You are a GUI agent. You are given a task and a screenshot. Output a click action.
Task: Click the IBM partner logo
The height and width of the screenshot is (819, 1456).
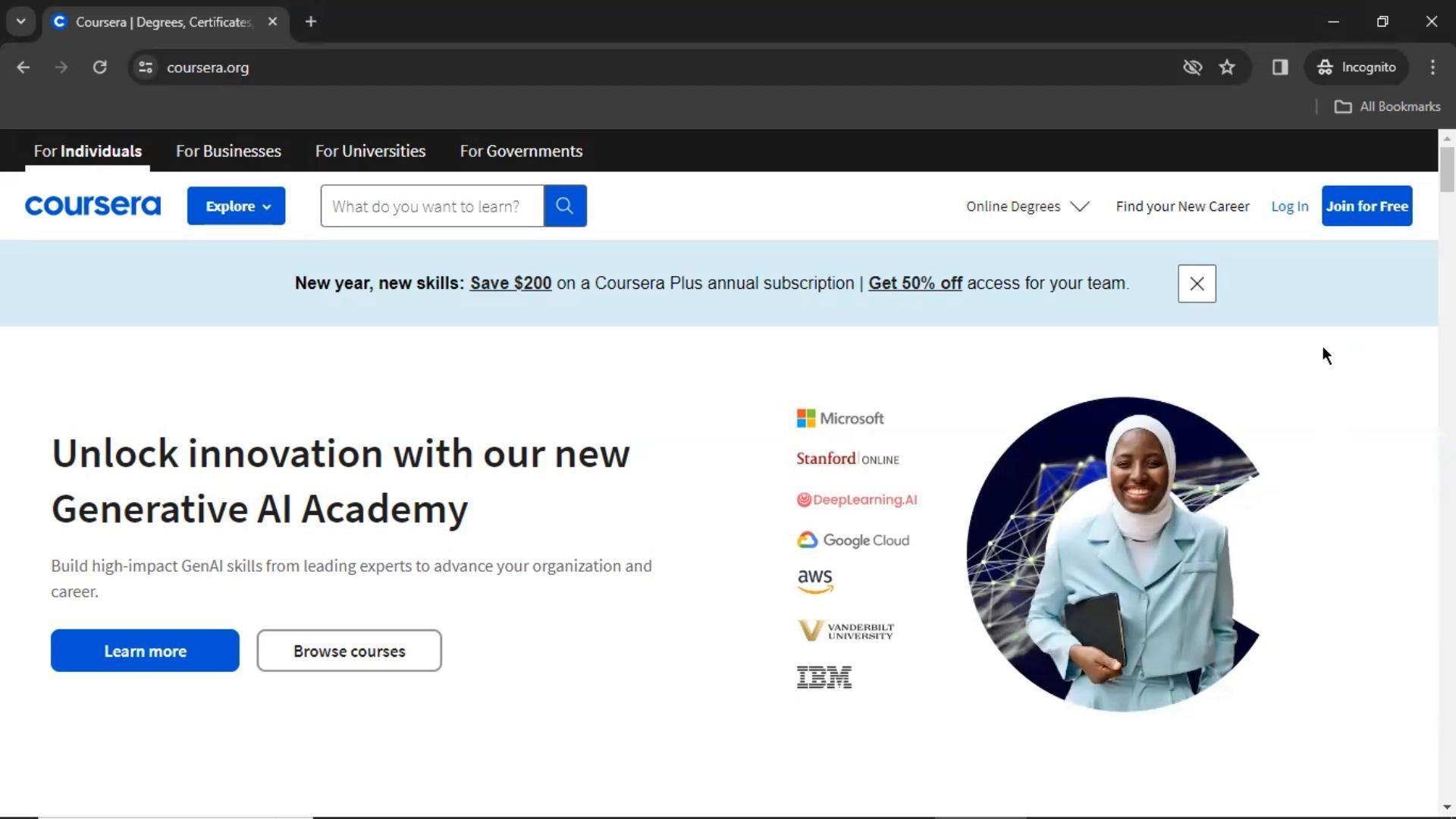click(824, 677)
